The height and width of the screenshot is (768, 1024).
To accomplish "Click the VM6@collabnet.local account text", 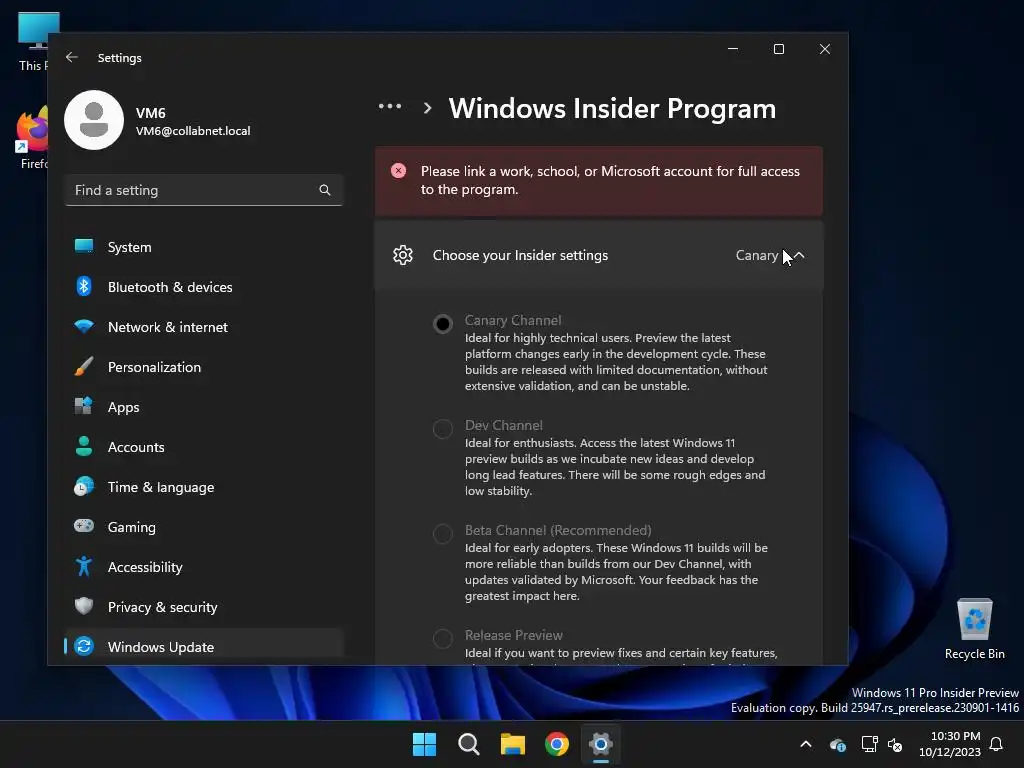I will (193, 131).
